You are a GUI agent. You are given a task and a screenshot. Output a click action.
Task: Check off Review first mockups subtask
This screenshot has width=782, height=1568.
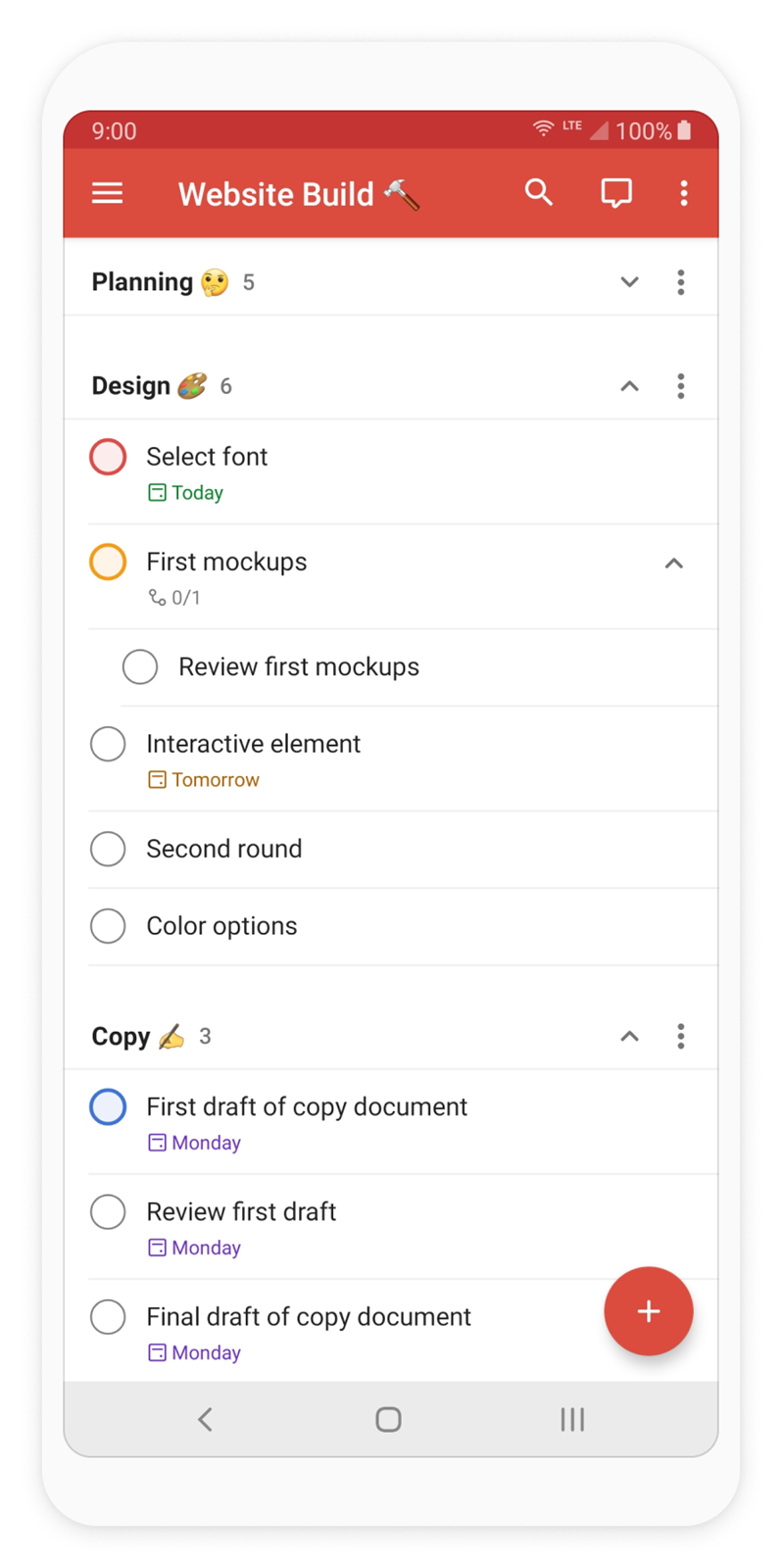(x=140, y=666)
